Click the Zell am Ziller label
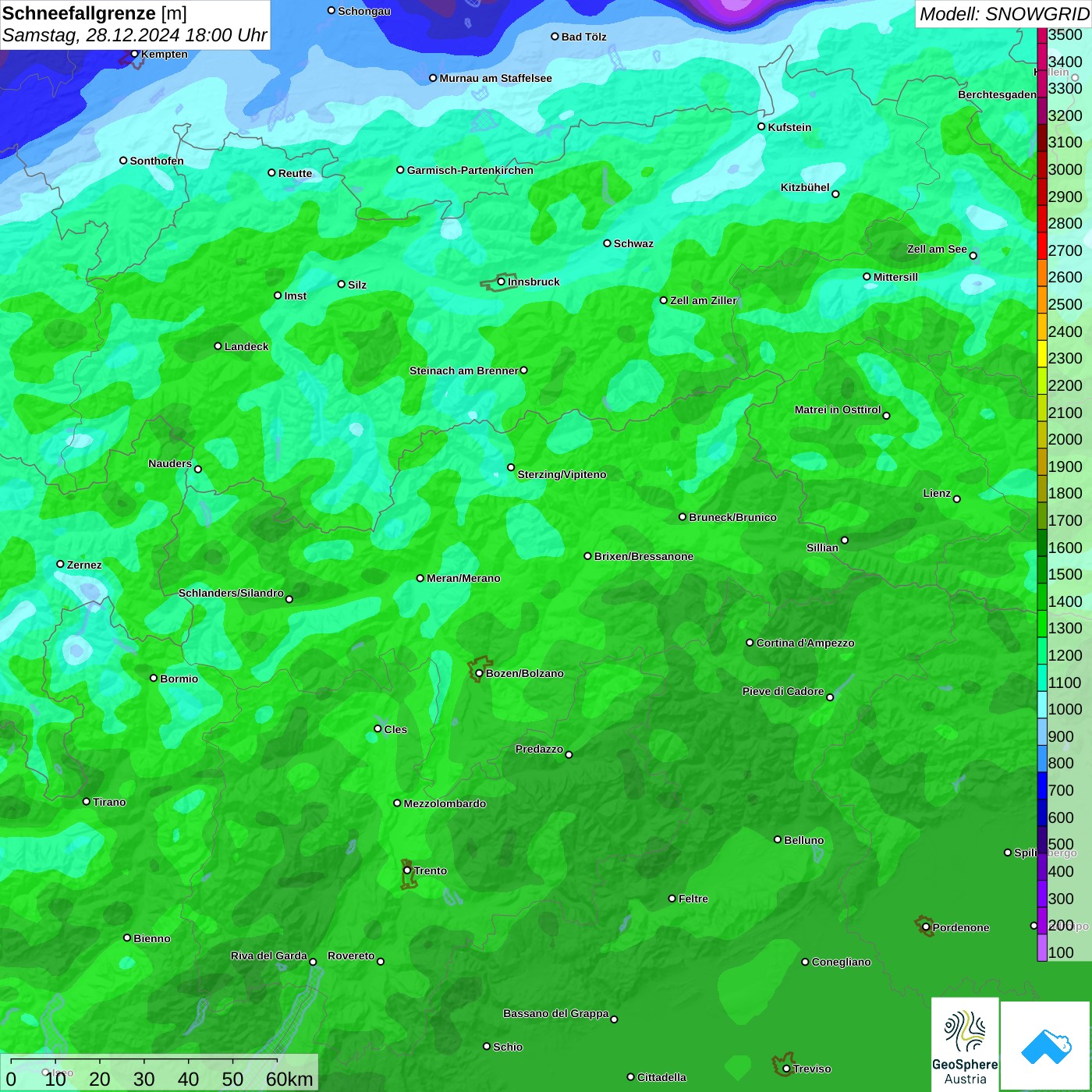 (703, 300)
